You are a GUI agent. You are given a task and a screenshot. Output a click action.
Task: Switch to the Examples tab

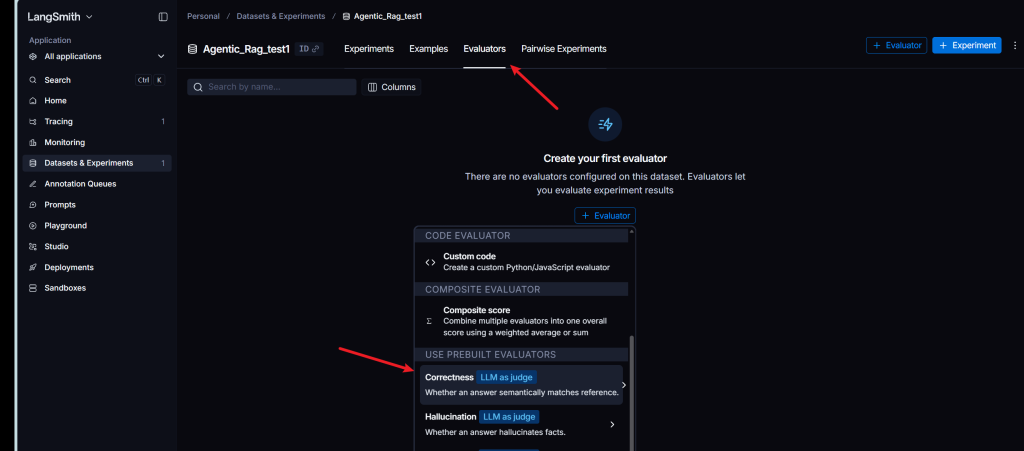(x=428, y=49)
